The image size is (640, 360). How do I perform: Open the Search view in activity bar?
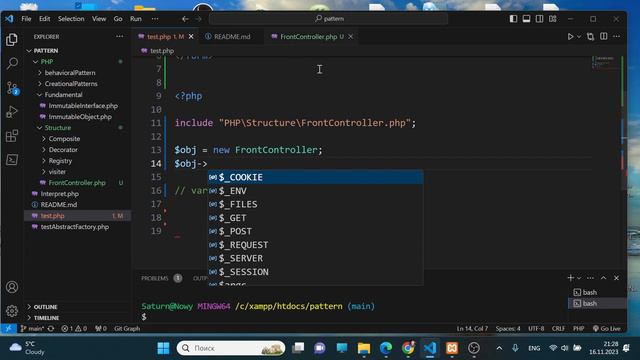coord(12,63)
